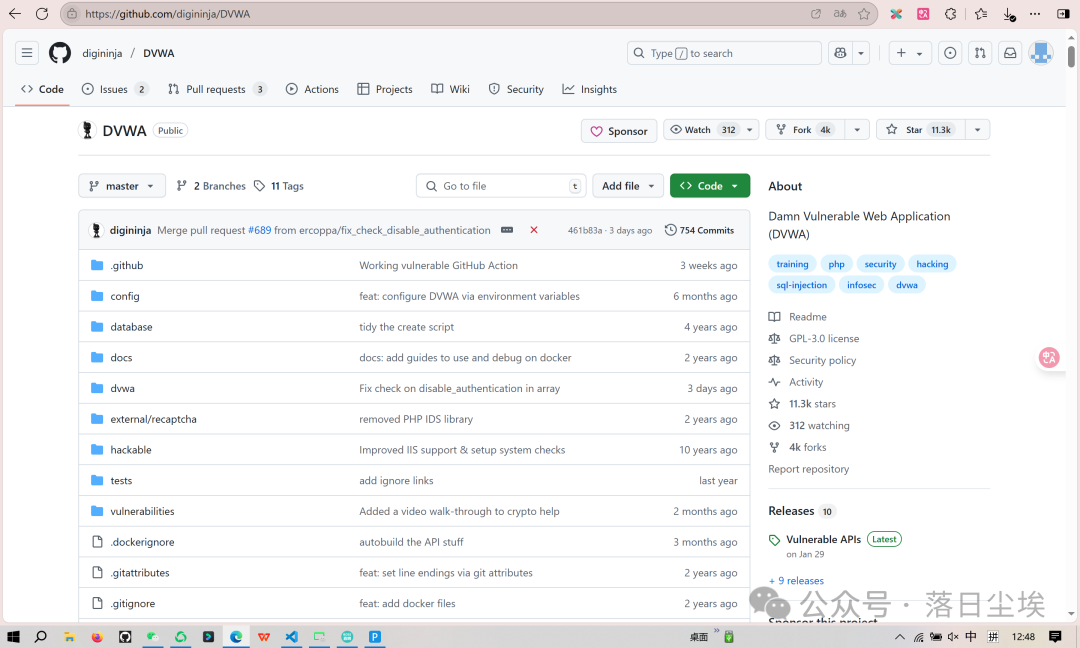Expand the Star lists dropdown arrow
This screenshot has height=648, width=1080.
(977, 129)
